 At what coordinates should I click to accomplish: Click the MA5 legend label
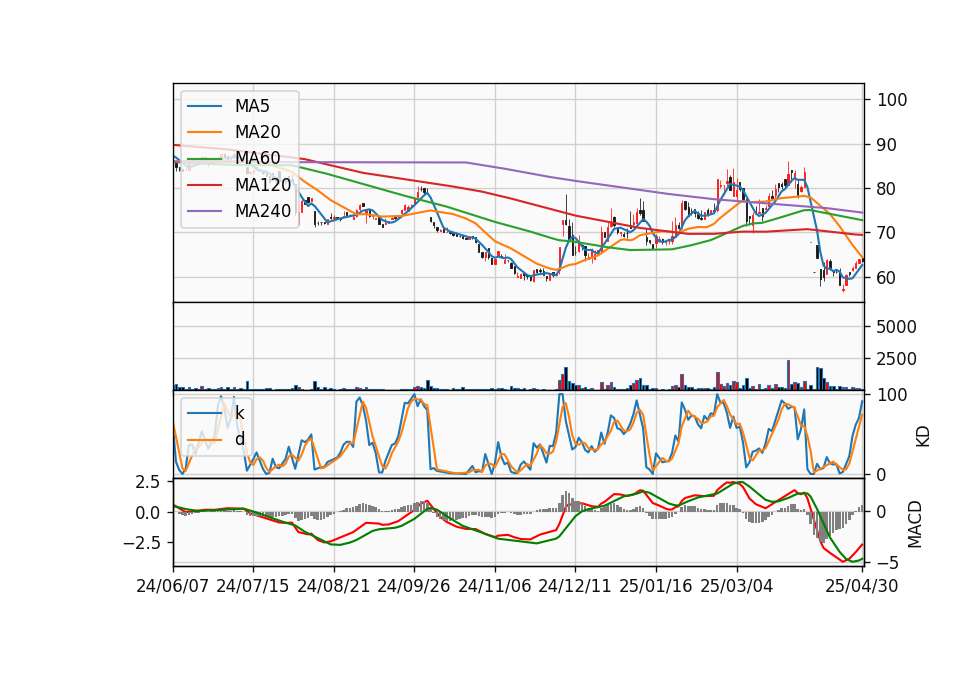pyautogui.click(x=252, y=106)
